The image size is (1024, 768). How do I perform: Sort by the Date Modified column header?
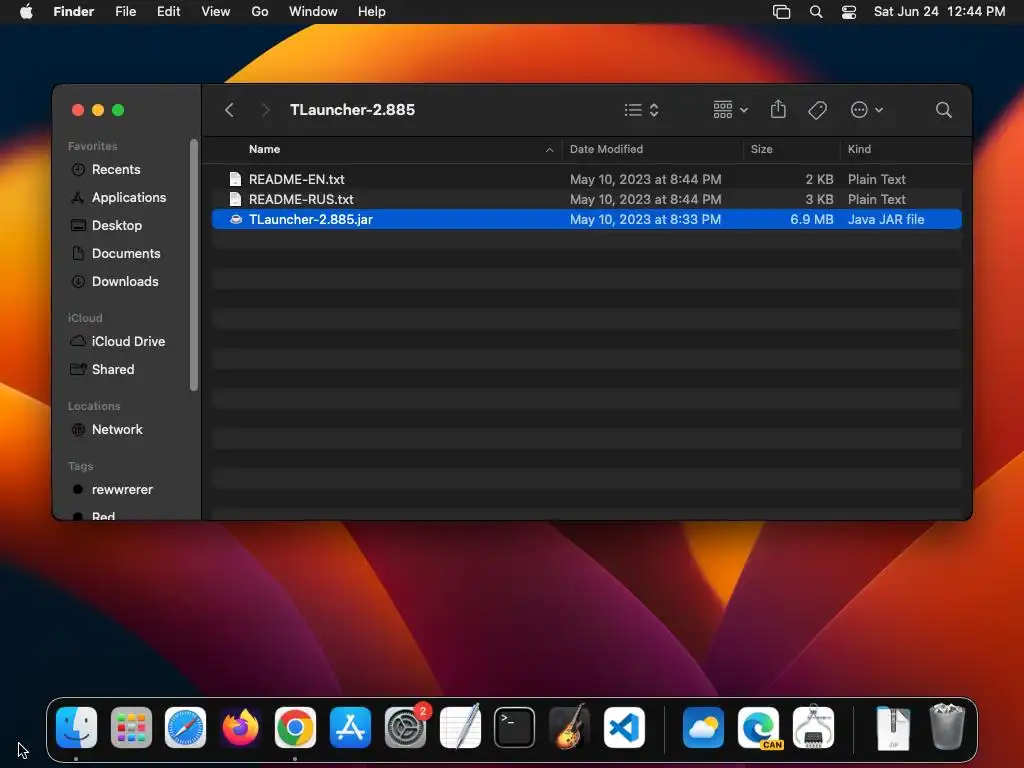click(x=606, y=150)
